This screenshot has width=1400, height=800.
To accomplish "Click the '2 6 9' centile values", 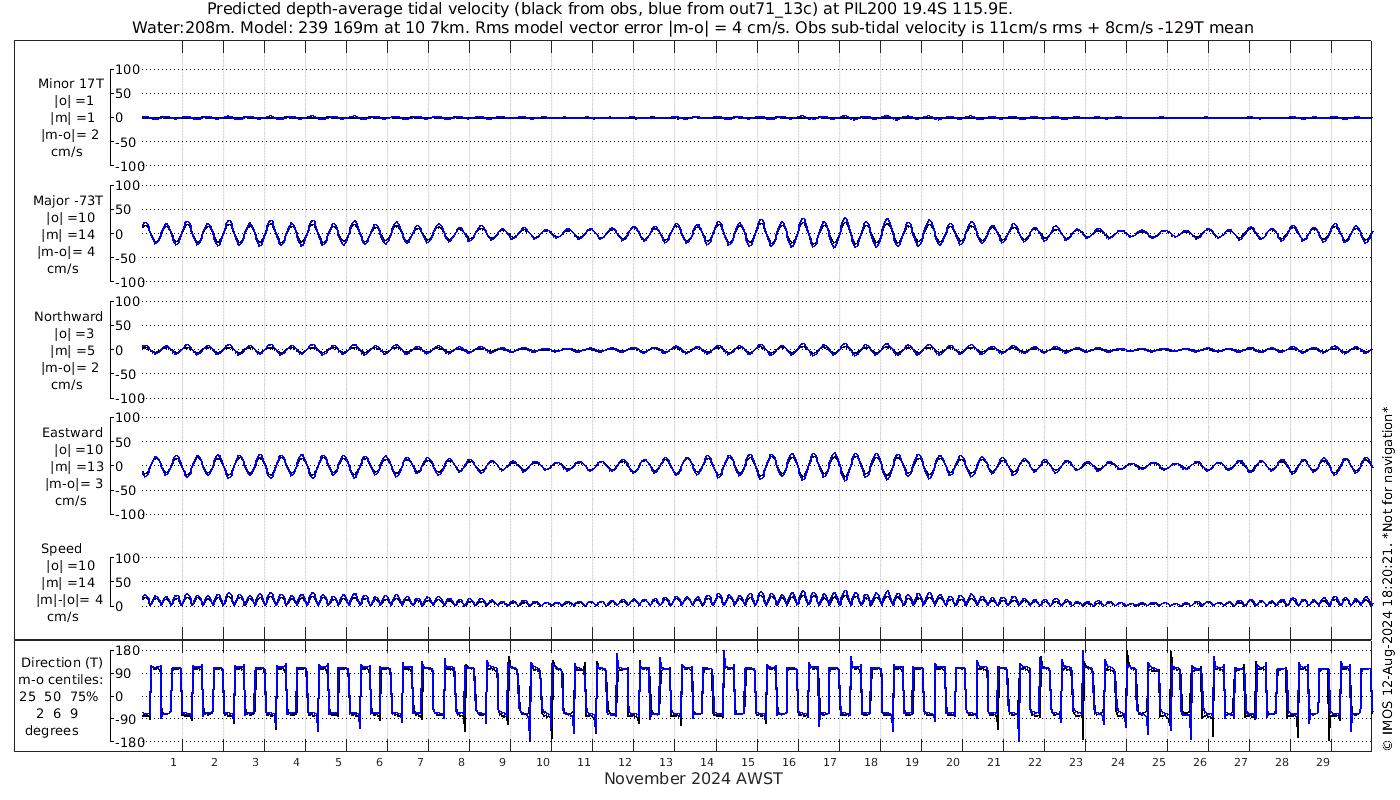I will click(59, 713).
